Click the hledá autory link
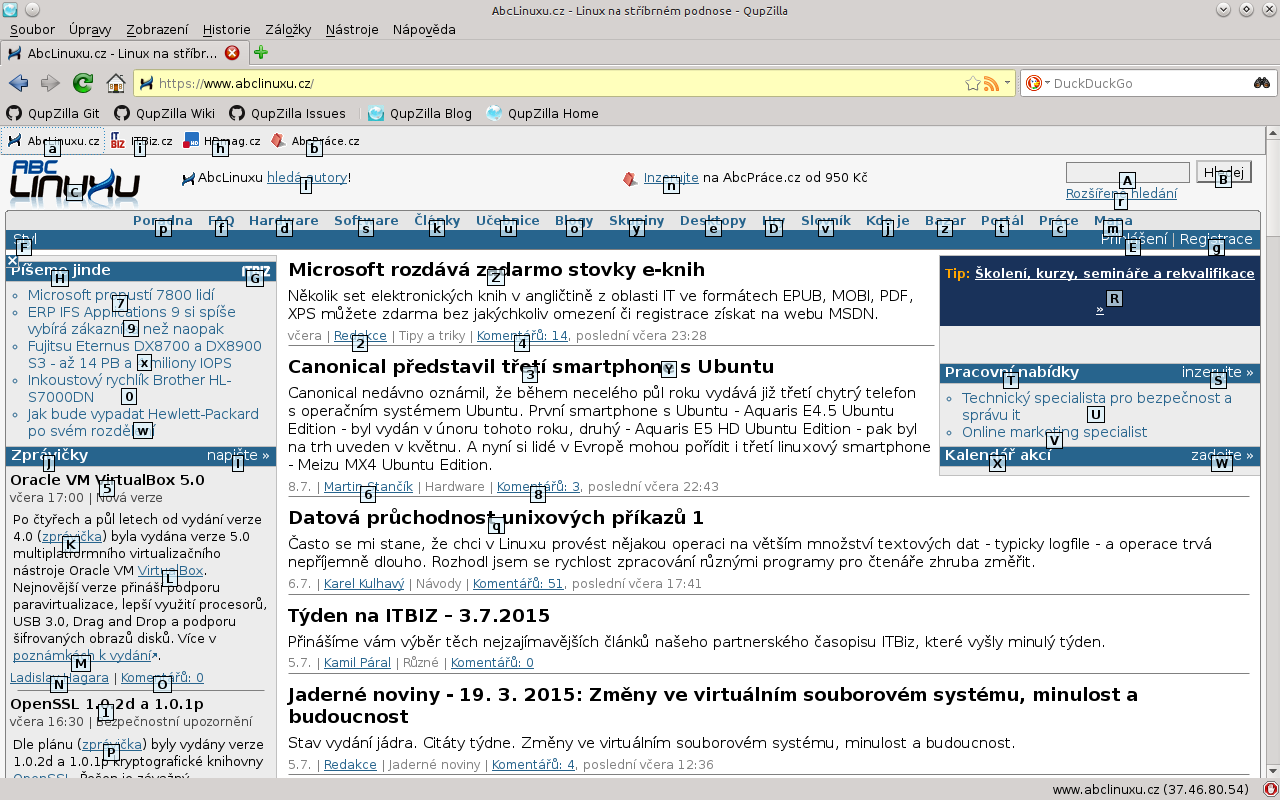 [x=307, y=178]
